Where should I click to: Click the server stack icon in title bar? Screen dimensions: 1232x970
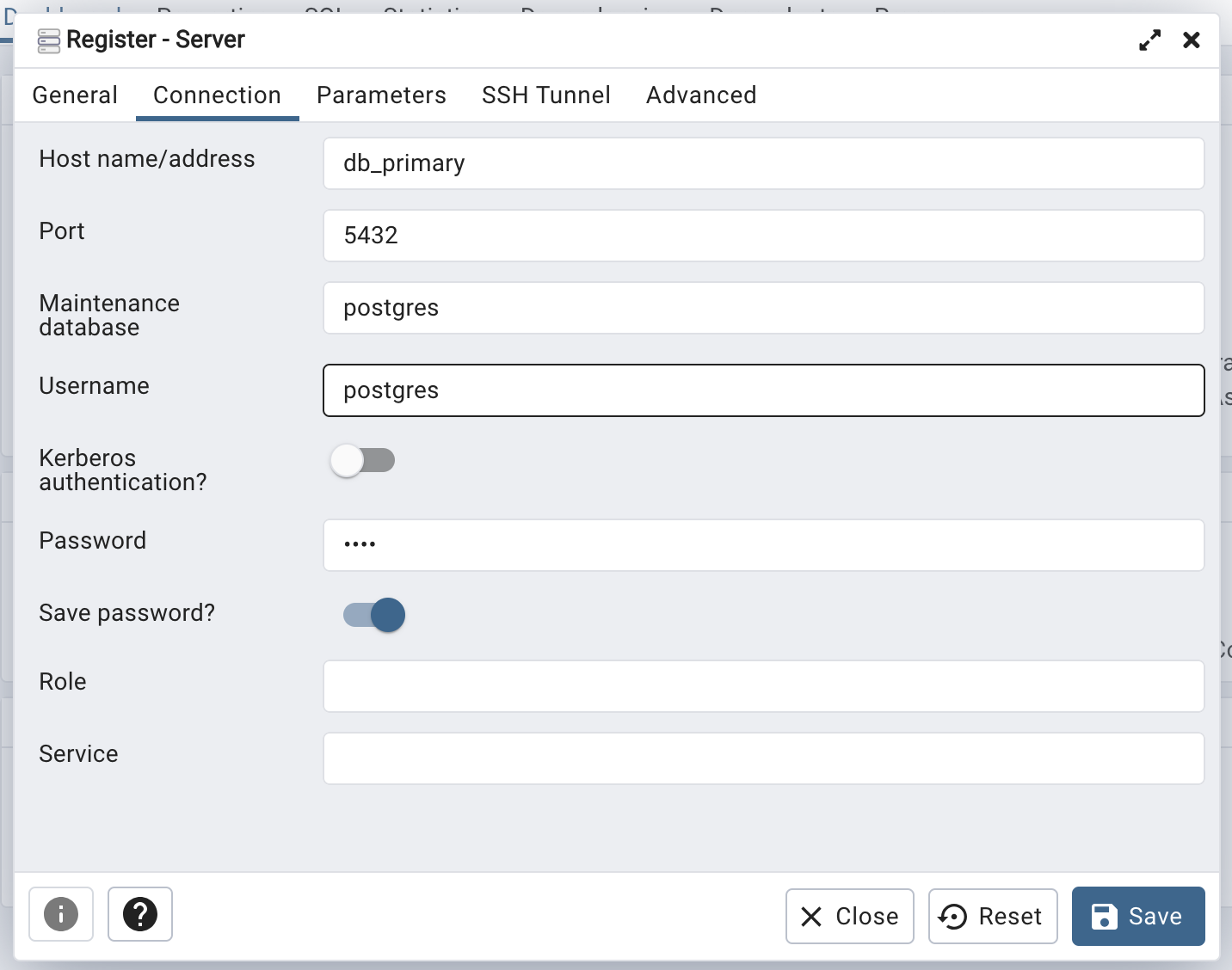(49, 40)
